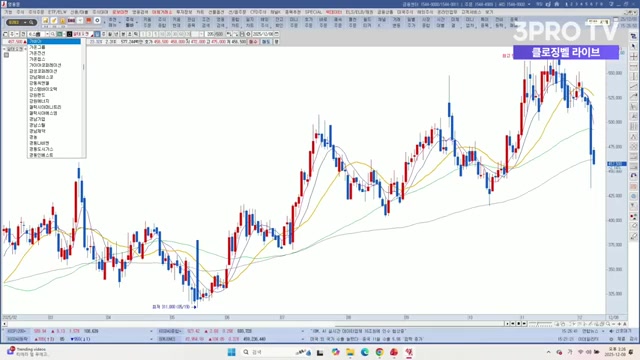Select the pointer tool in right drawing strip
This screenshot has width=640, height=360.
633,47
